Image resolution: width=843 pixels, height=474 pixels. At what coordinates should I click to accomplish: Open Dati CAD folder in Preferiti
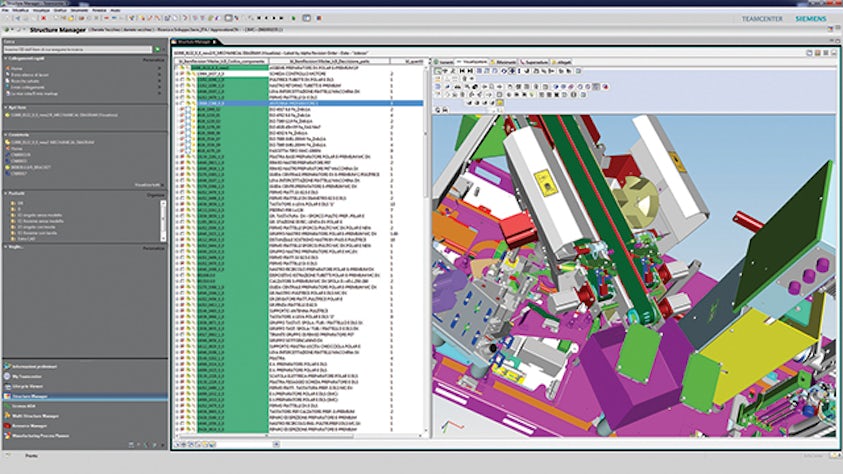23,239
